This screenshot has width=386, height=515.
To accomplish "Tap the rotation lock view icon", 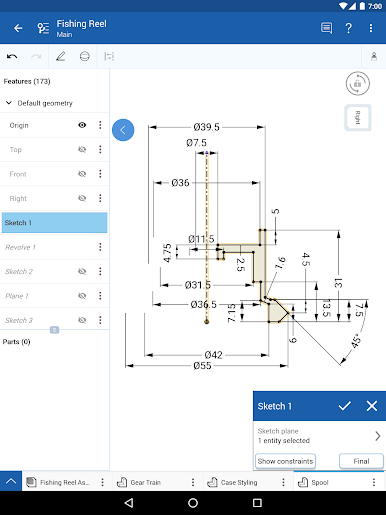I will (x=358, y=83).
